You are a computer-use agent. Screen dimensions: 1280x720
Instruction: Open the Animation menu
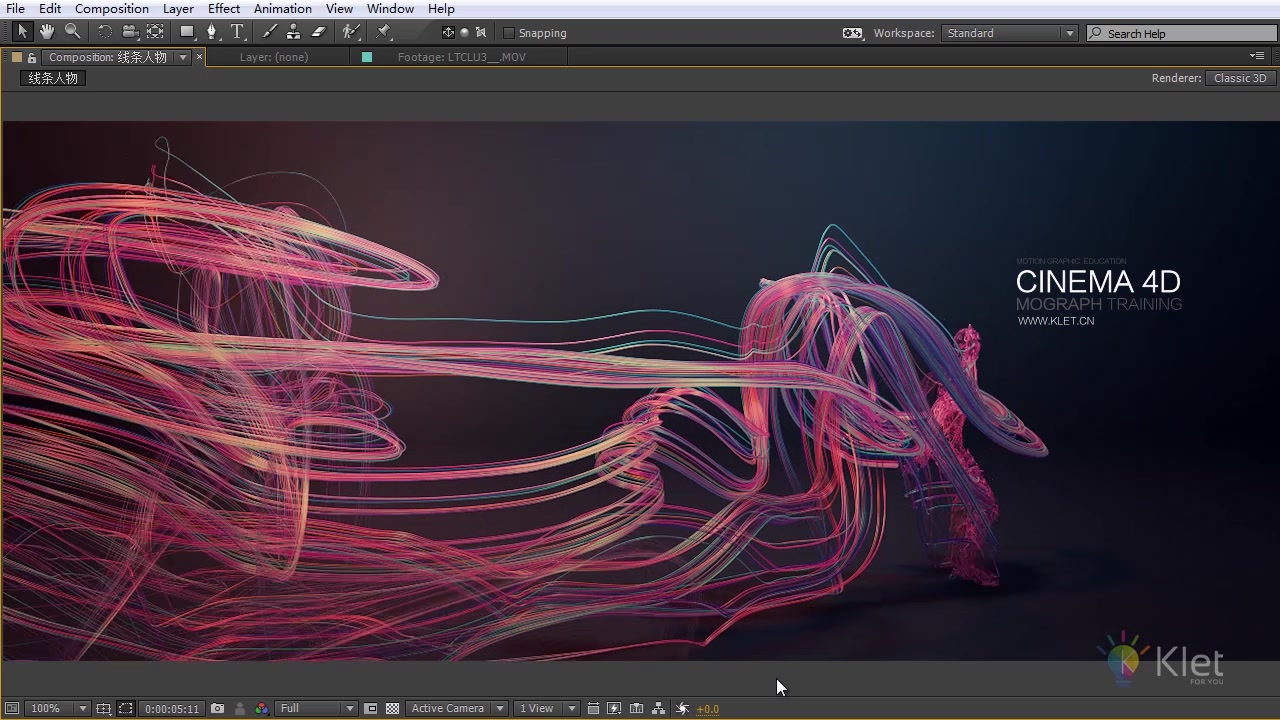pyautogui.click(x=283, y=8)
